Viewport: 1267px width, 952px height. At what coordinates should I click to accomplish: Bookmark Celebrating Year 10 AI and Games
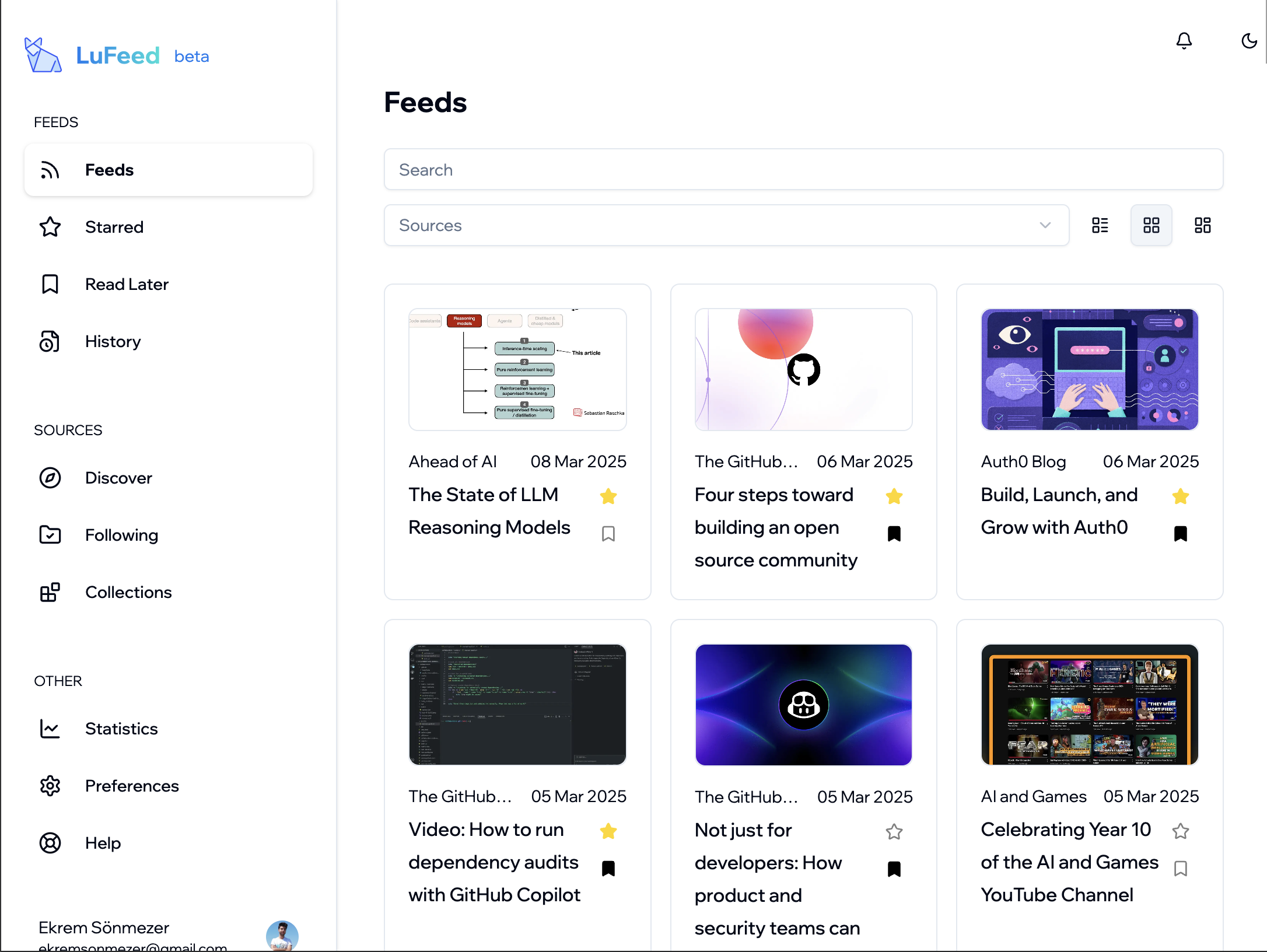1181,868
